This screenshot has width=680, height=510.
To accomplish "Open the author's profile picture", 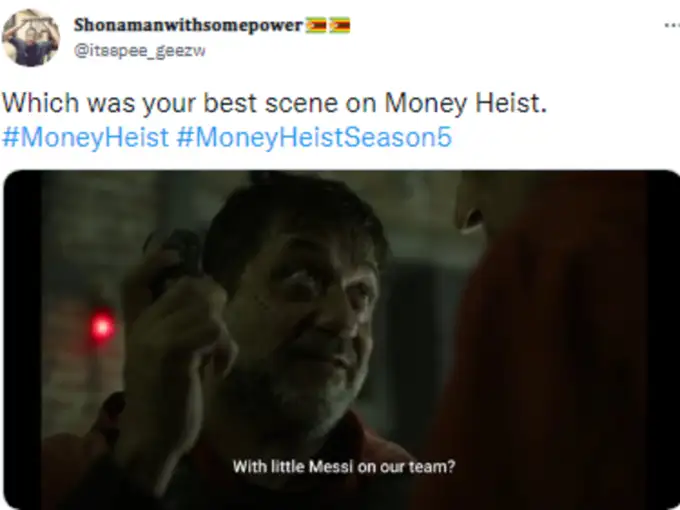I will pyautogui.click(x=30, y=38).
